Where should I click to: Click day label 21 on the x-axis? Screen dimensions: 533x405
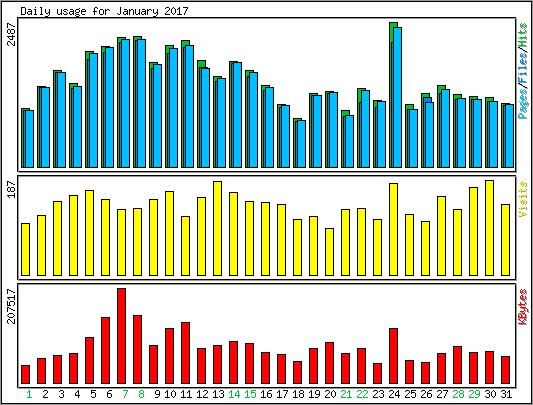[x=346, y=394]
